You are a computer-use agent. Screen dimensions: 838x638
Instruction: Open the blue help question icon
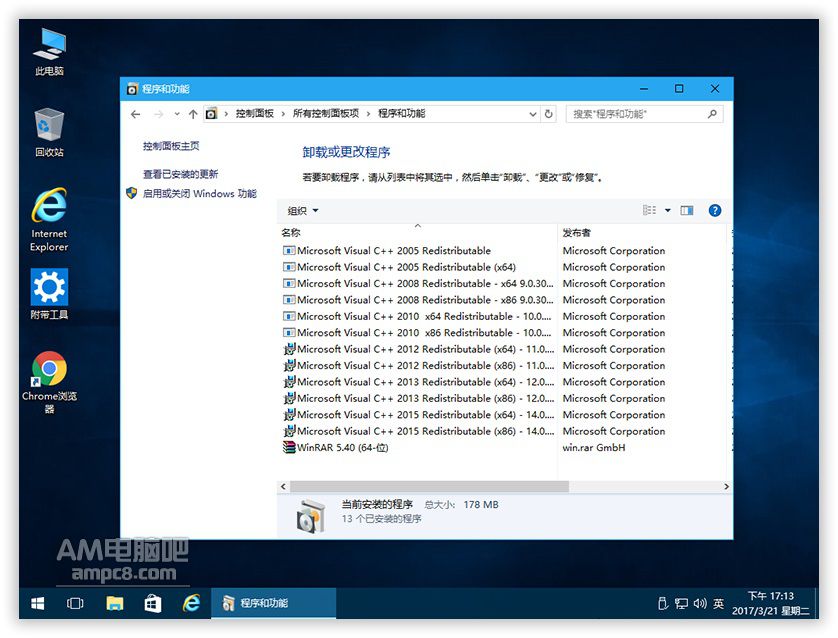click(x=715, y=211)
